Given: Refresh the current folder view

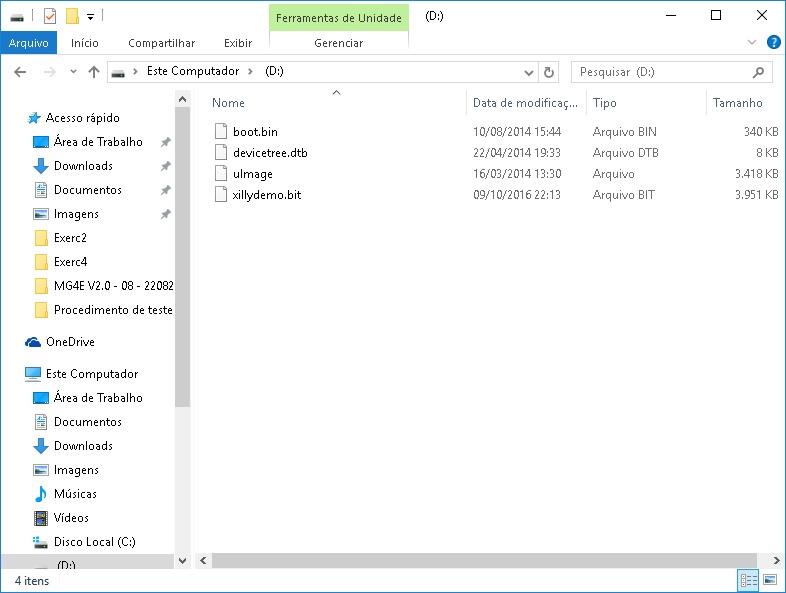Looking at the screenshot, I should 548,72.
